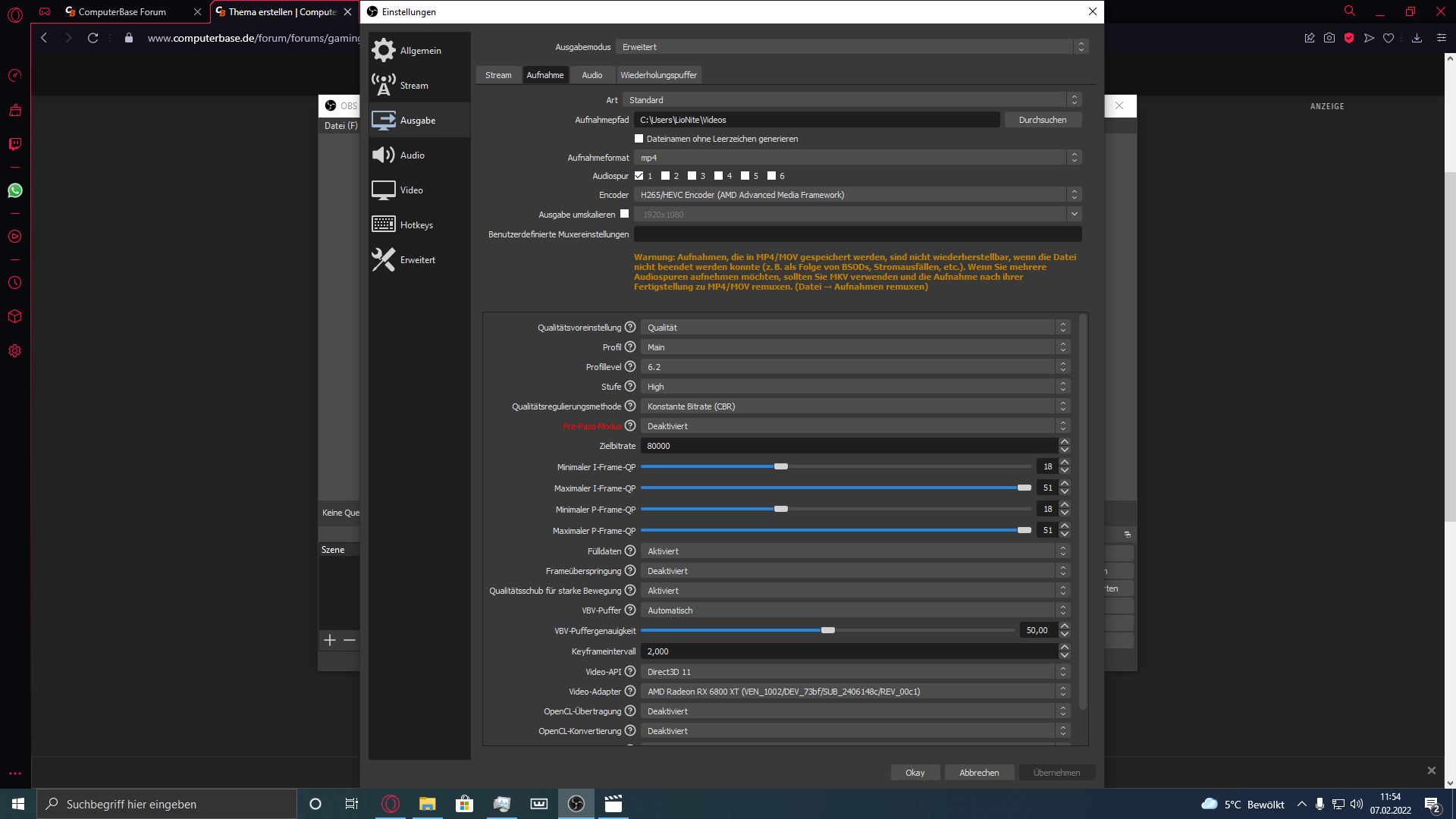Select the Stream antenna icon in sidebar
This screenshot has height=819, width=1456.
(x=384, y=85)
